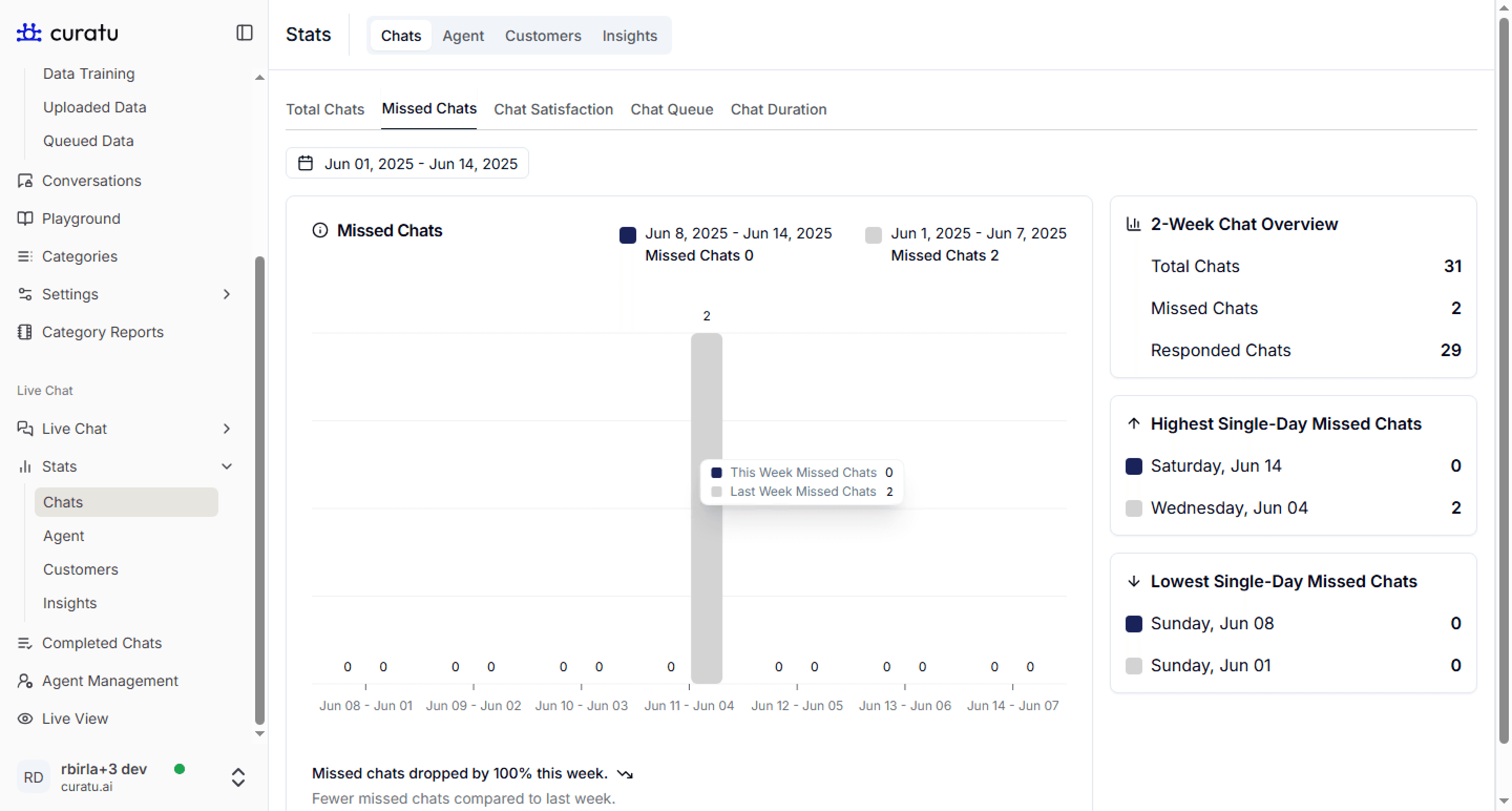Image resolution: width=1512 pixels, height=811 pixels.
Task: Click the Categories list icon
Action: (x=25, y=257)
